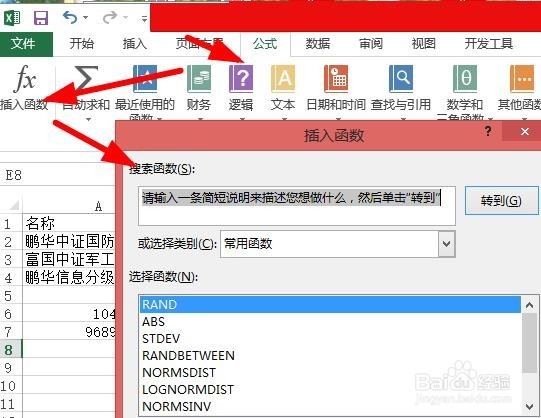Select RAND in the function list
Image resolution: width=541 pixels, height=418 pixels.
(x=330, y=305)
